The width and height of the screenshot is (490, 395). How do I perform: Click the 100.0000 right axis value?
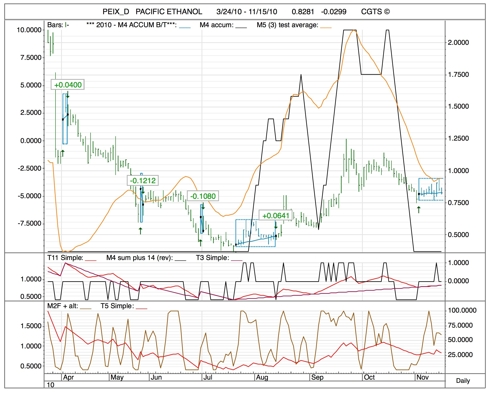(x=462, y=310)
